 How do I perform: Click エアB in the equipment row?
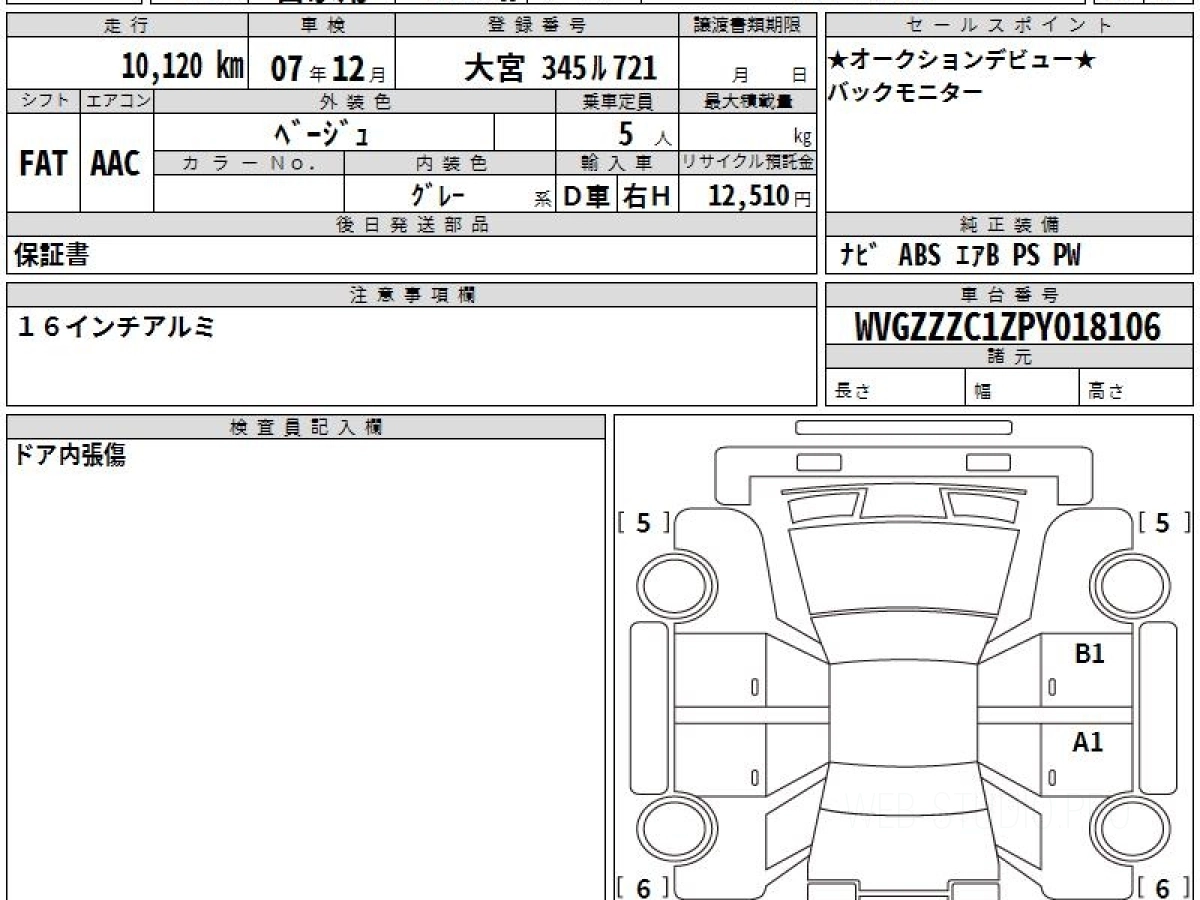[x=976, y=255]
